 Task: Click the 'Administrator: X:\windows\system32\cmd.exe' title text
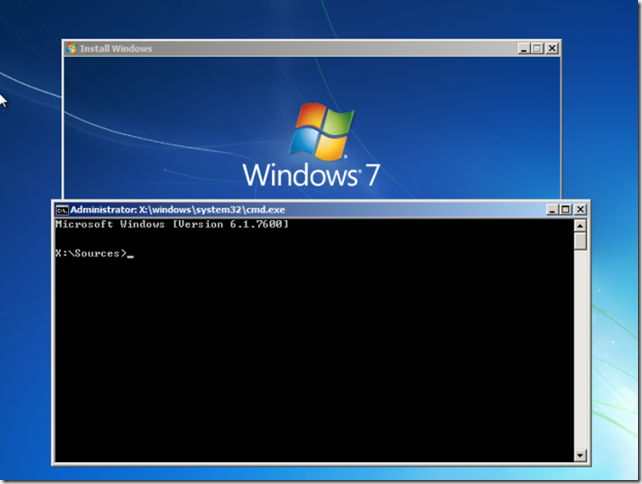pos(178,210)
